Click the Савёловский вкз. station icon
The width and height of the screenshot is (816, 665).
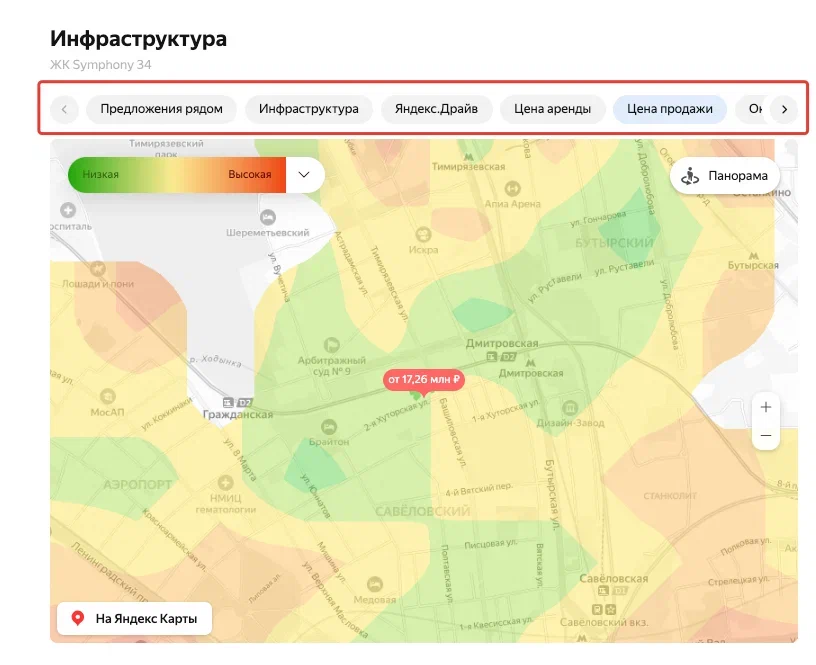(x=604, y=609)
